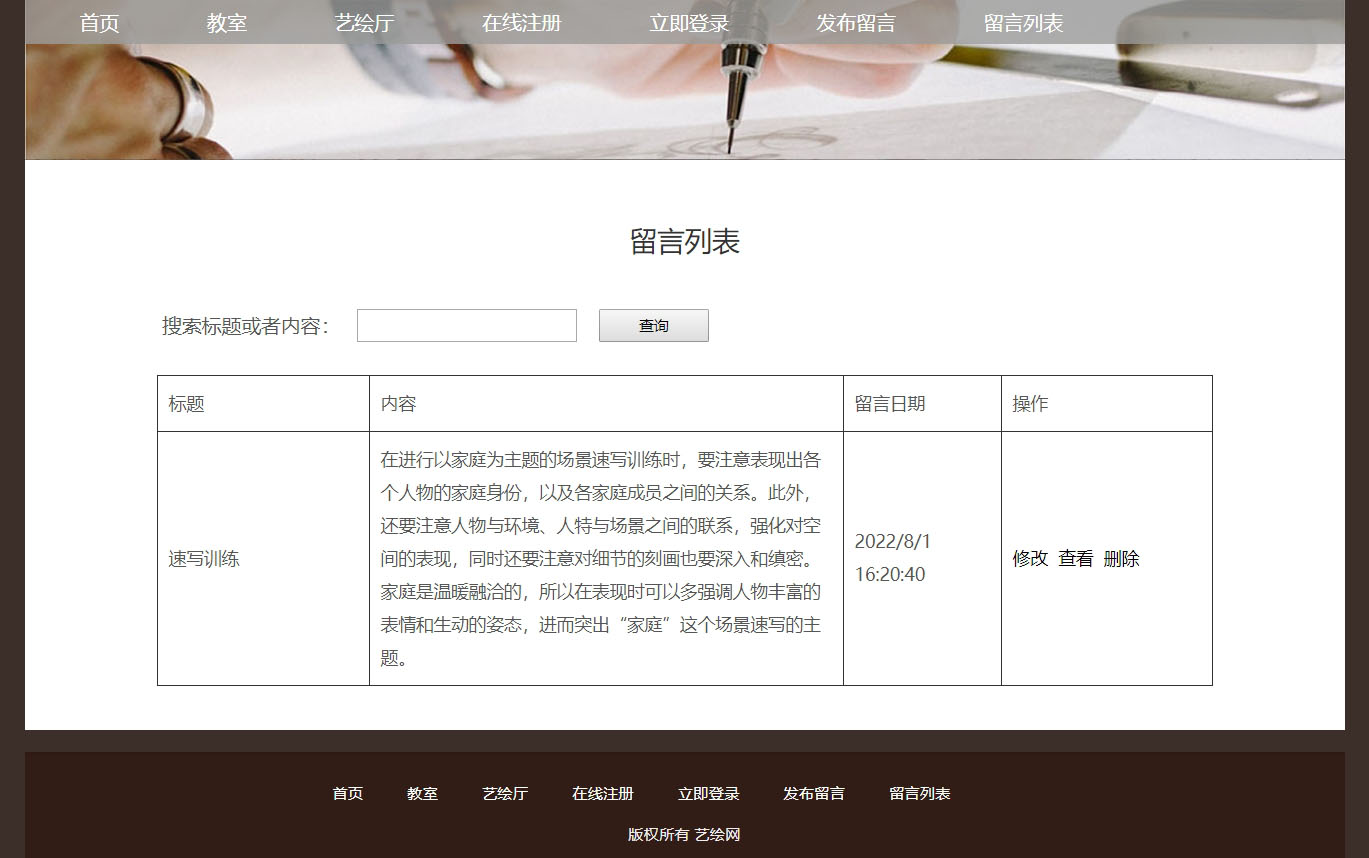1369x858 pixels.
Task: Open 教室 link in the footer
Action: 423,794
